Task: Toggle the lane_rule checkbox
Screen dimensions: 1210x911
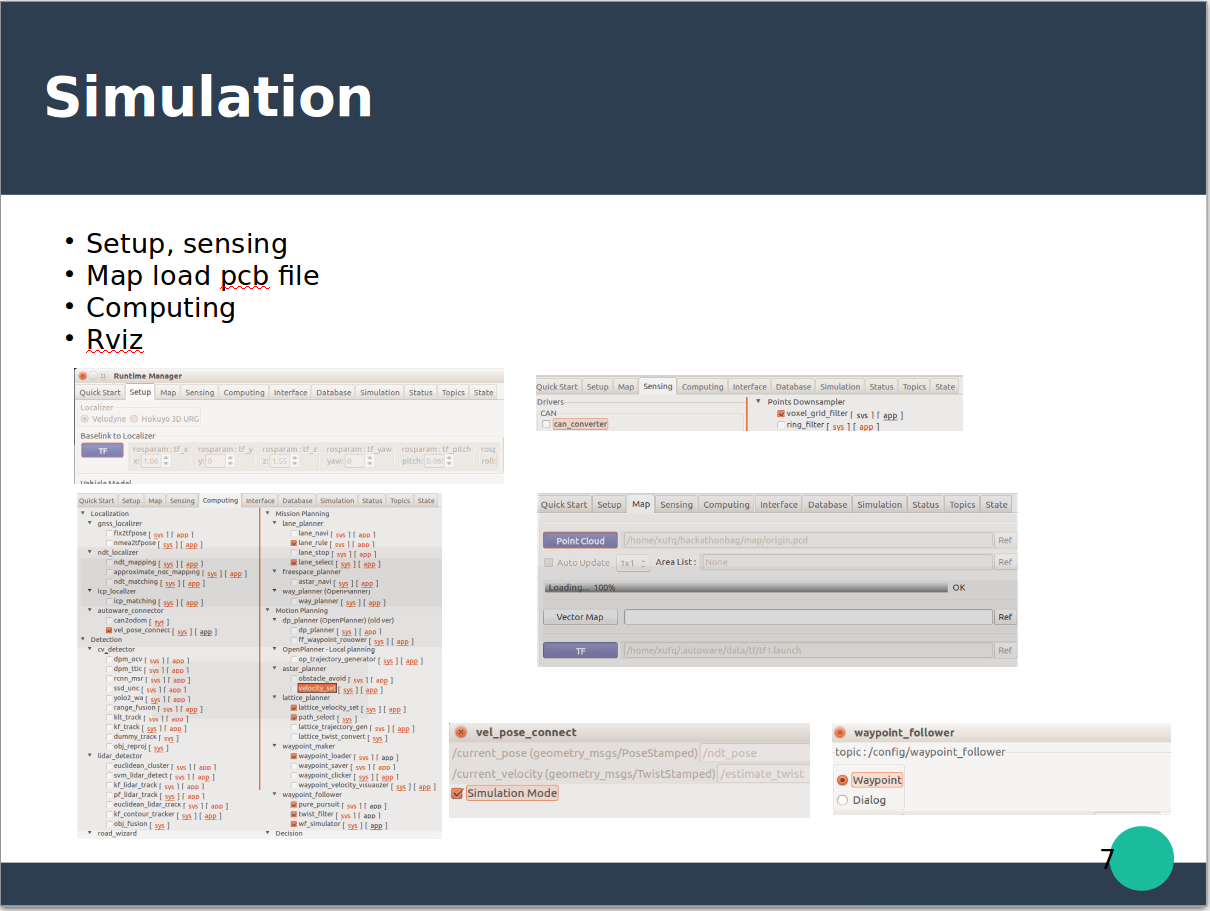Action: coord(294,543)
